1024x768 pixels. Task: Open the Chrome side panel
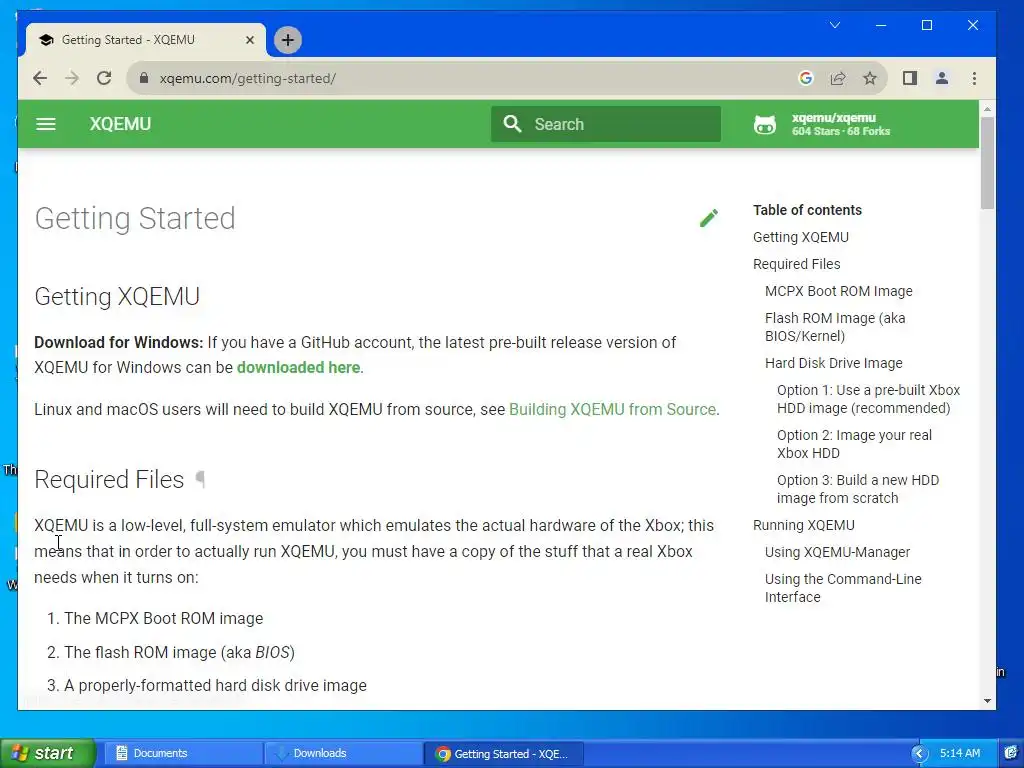coord(910,78)
